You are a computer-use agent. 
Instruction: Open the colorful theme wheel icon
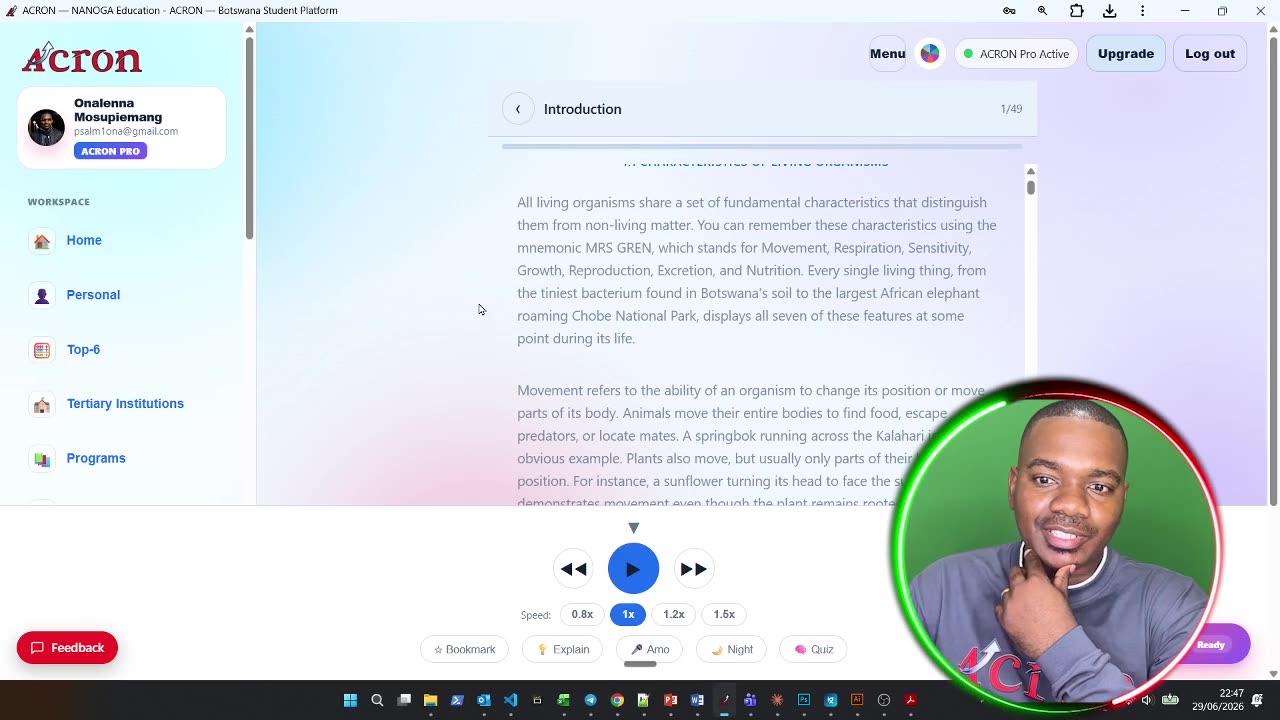point(930,54)
